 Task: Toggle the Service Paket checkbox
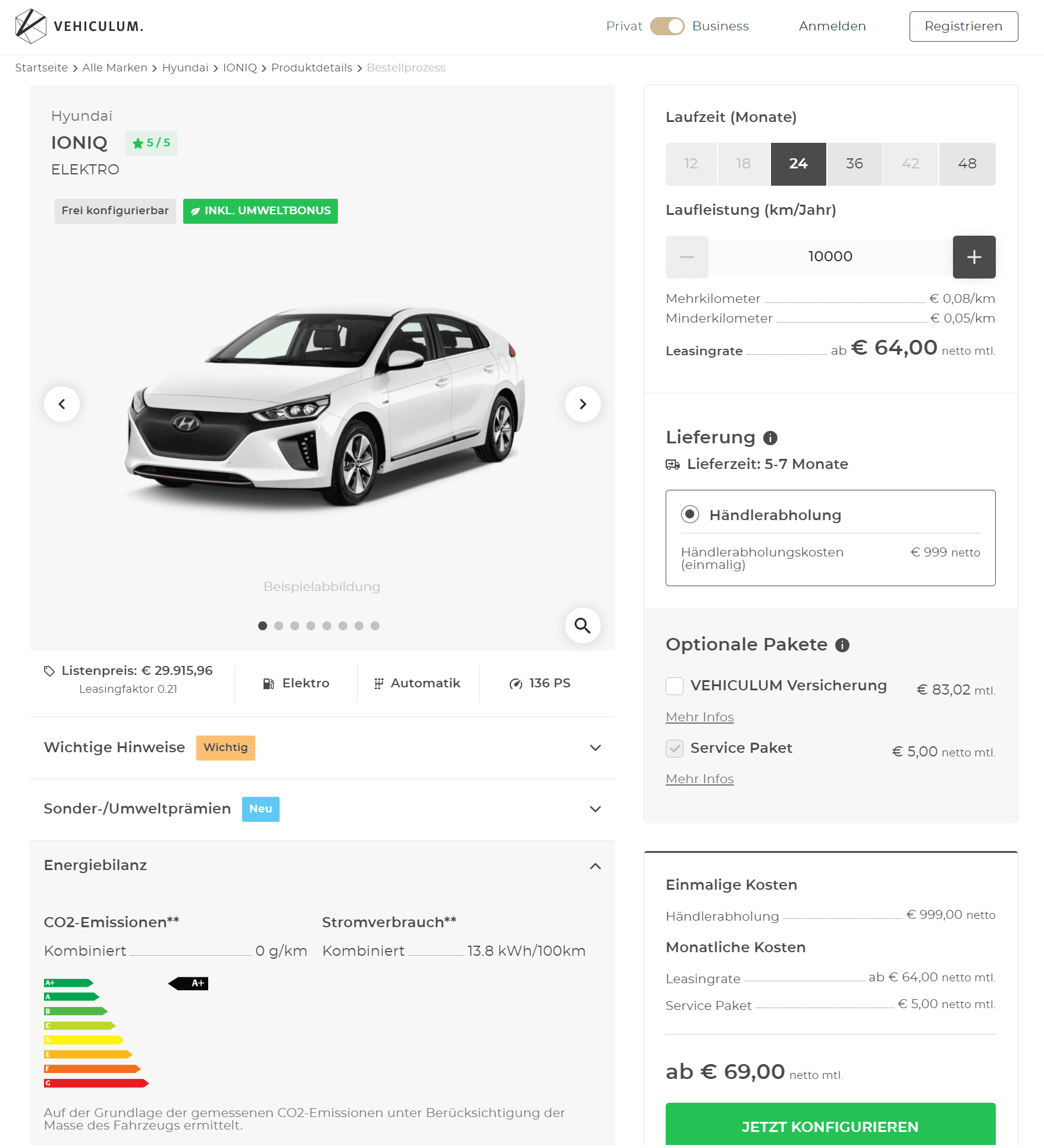675,749
